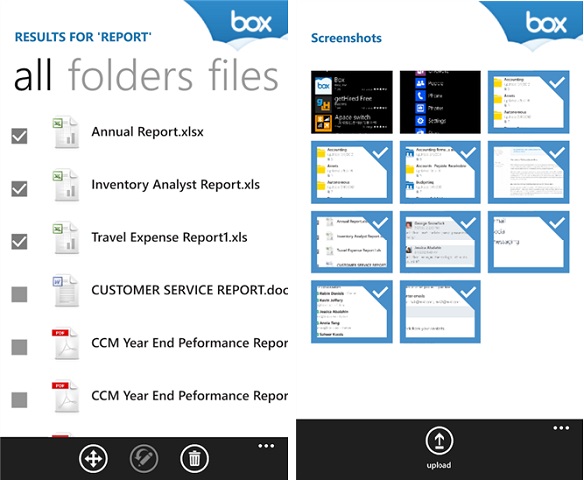The width and height of the screenshot is (584, 480).
Task: Tap the Excel icon for Annual Report.xlsx
Action: (x=65, y=132)
